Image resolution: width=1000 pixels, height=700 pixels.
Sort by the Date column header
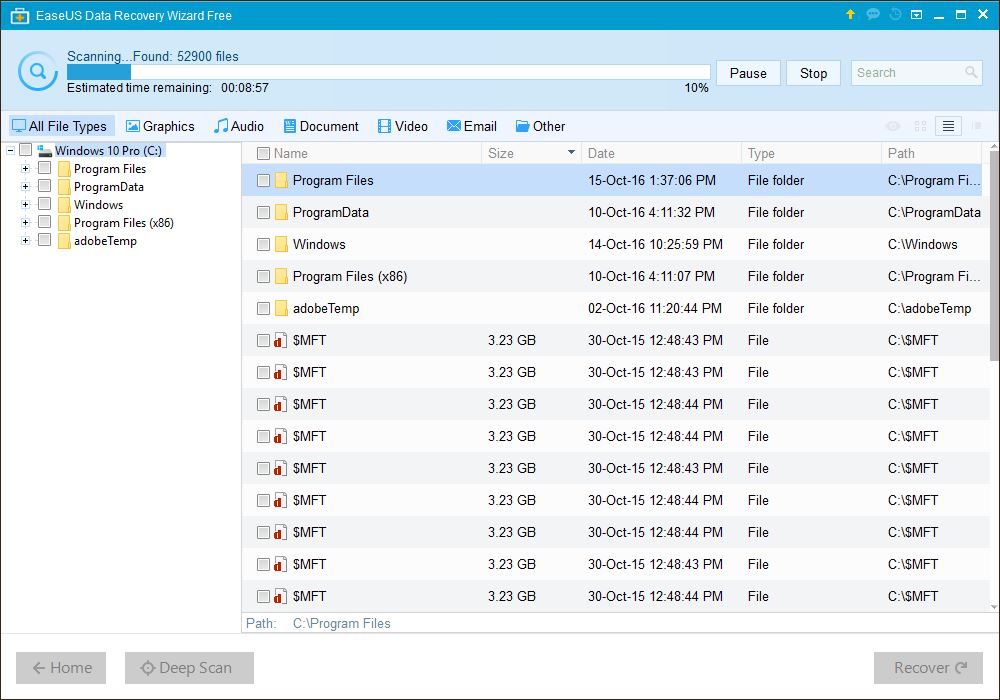[661, 153]
